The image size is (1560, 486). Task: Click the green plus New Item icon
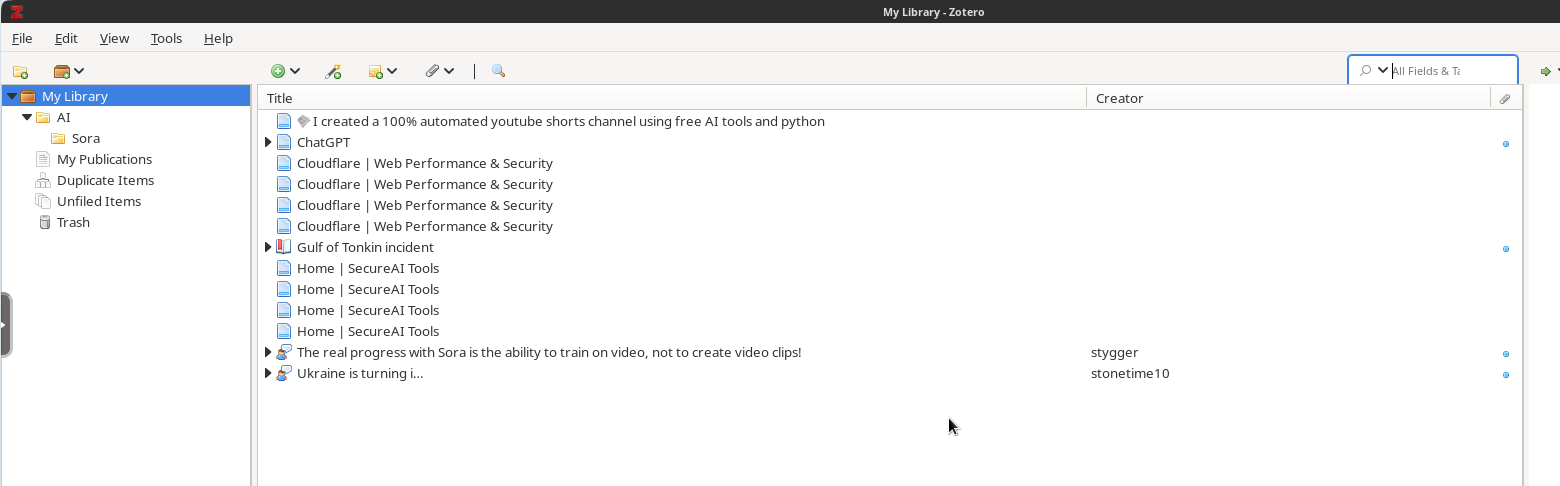(278, 71)
